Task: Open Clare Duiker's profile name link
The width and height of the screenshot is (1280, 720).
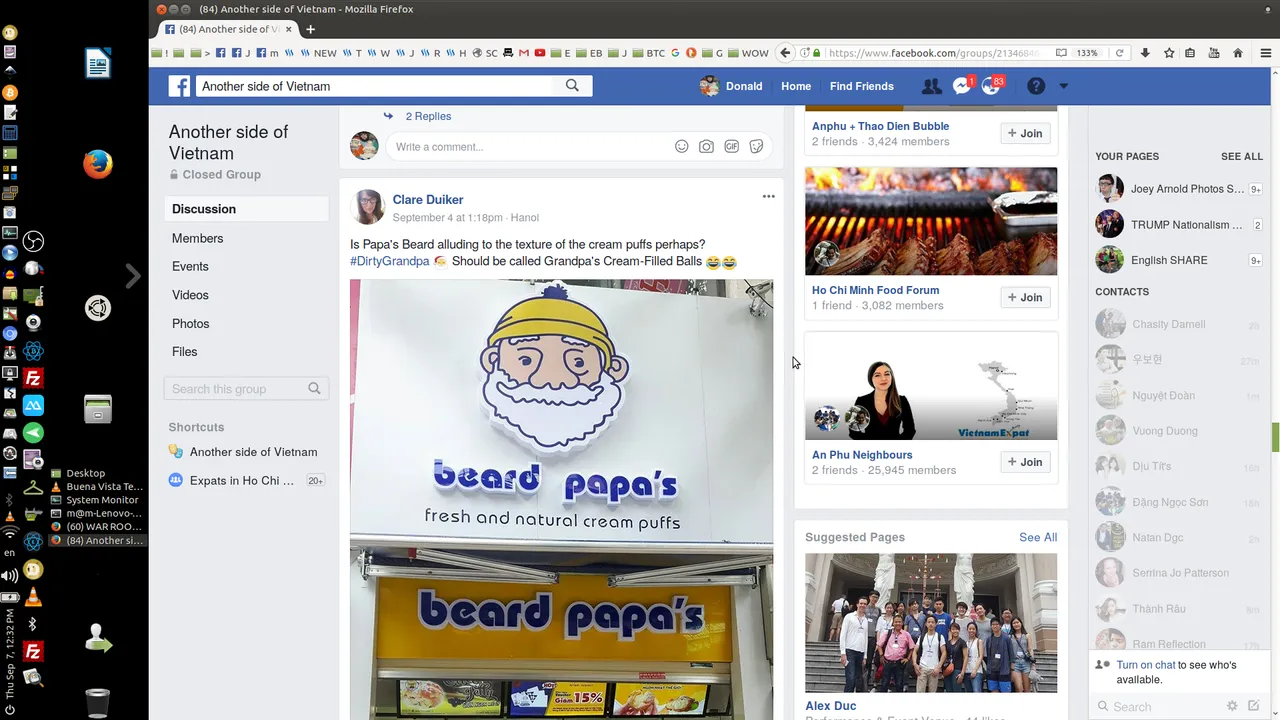Action: pyautogui.click(x=428, y=200)
